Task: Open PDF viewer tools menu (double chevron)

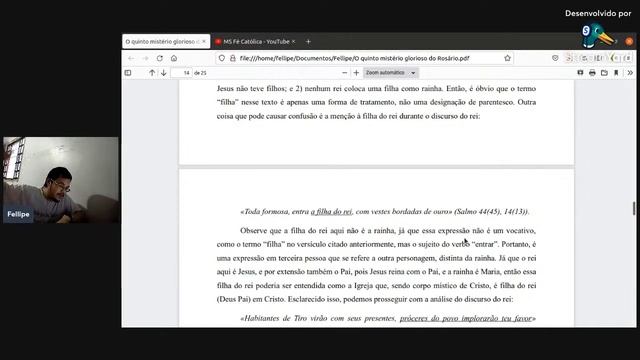Action: [630, 73]
